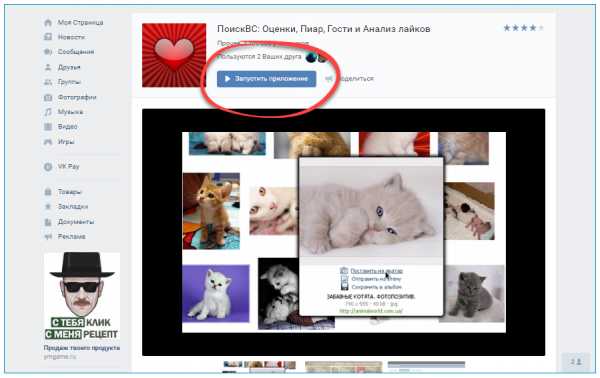Click the ПоискВС app title
This screenshot has width=600, height=378.
pos(323,29)
